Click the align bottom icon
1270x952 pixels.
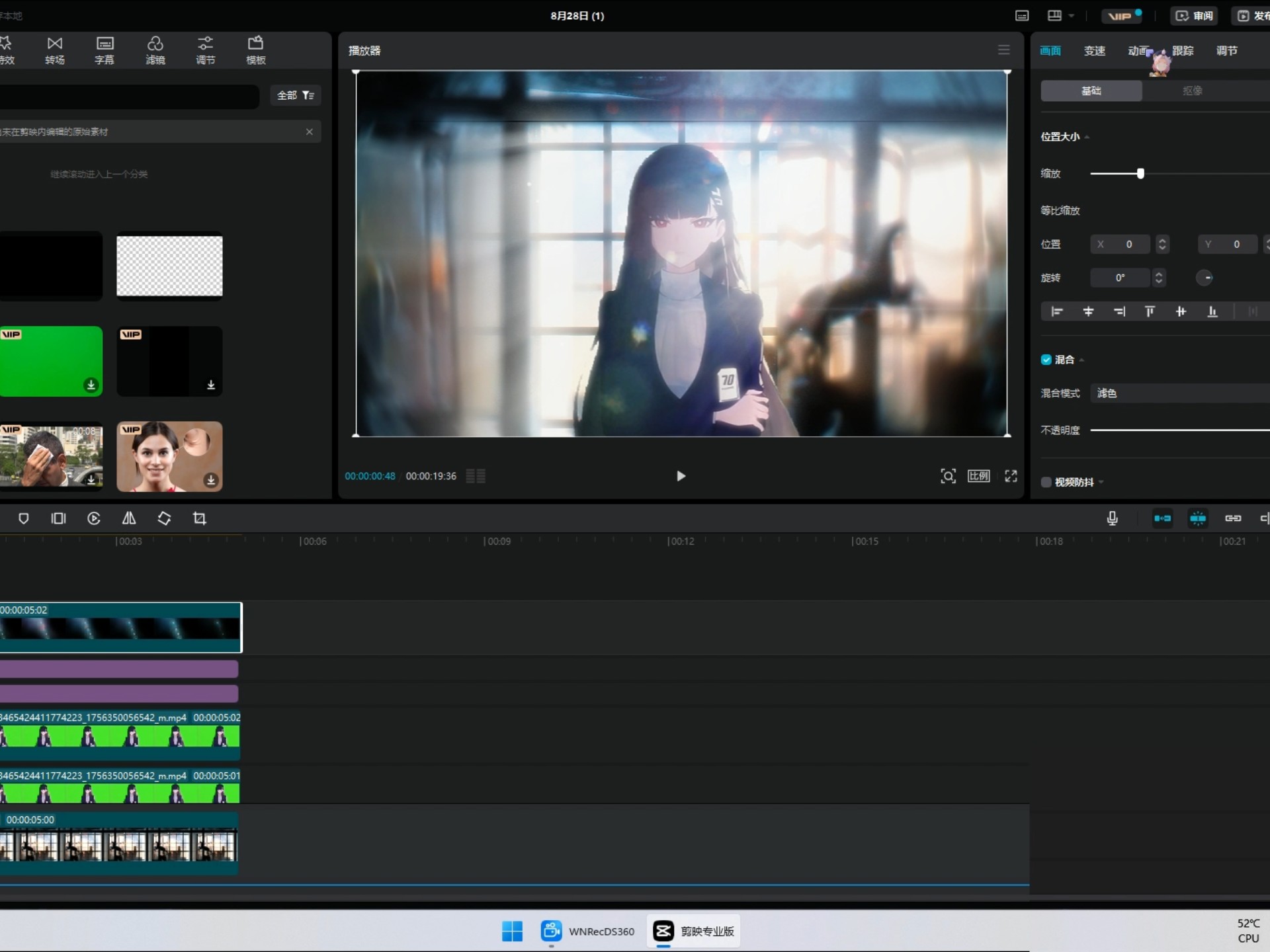pos(1212,311)
